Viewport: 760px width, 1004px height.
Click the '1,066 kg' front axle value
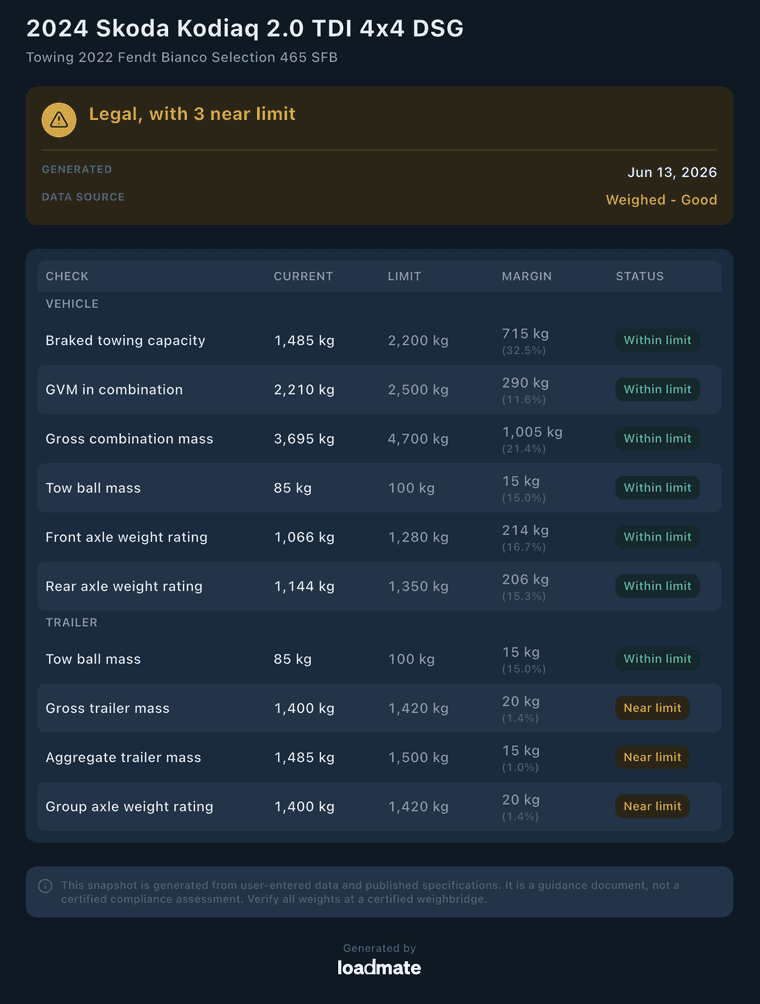tap(304, 537)
